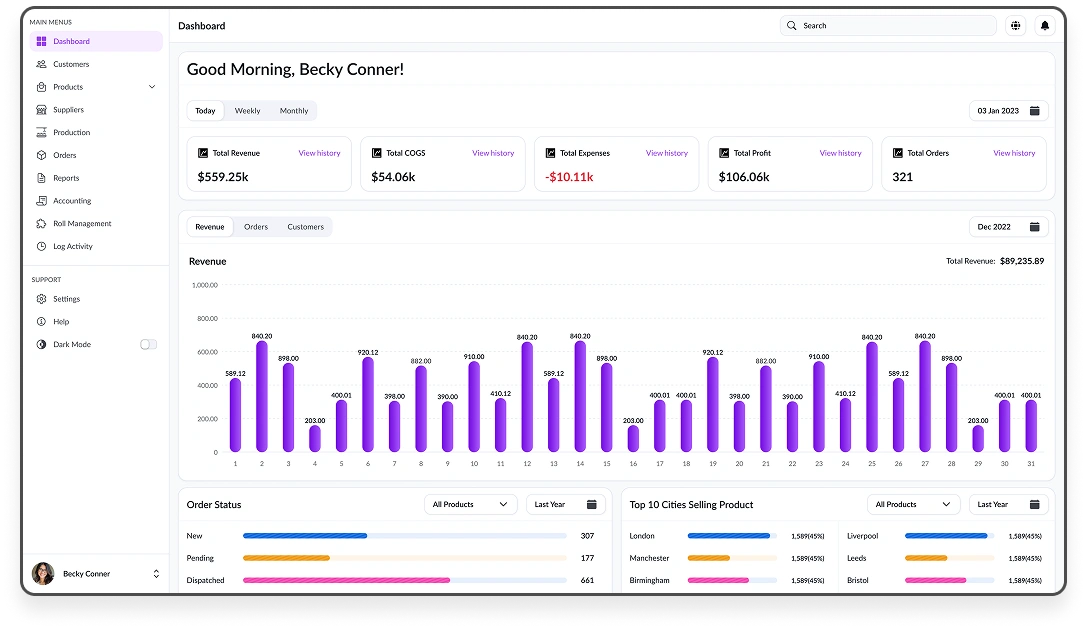This screenshot has width=1087, height=630.
Task: Click the Total Expenses chart icon
Action: [550, 153]
